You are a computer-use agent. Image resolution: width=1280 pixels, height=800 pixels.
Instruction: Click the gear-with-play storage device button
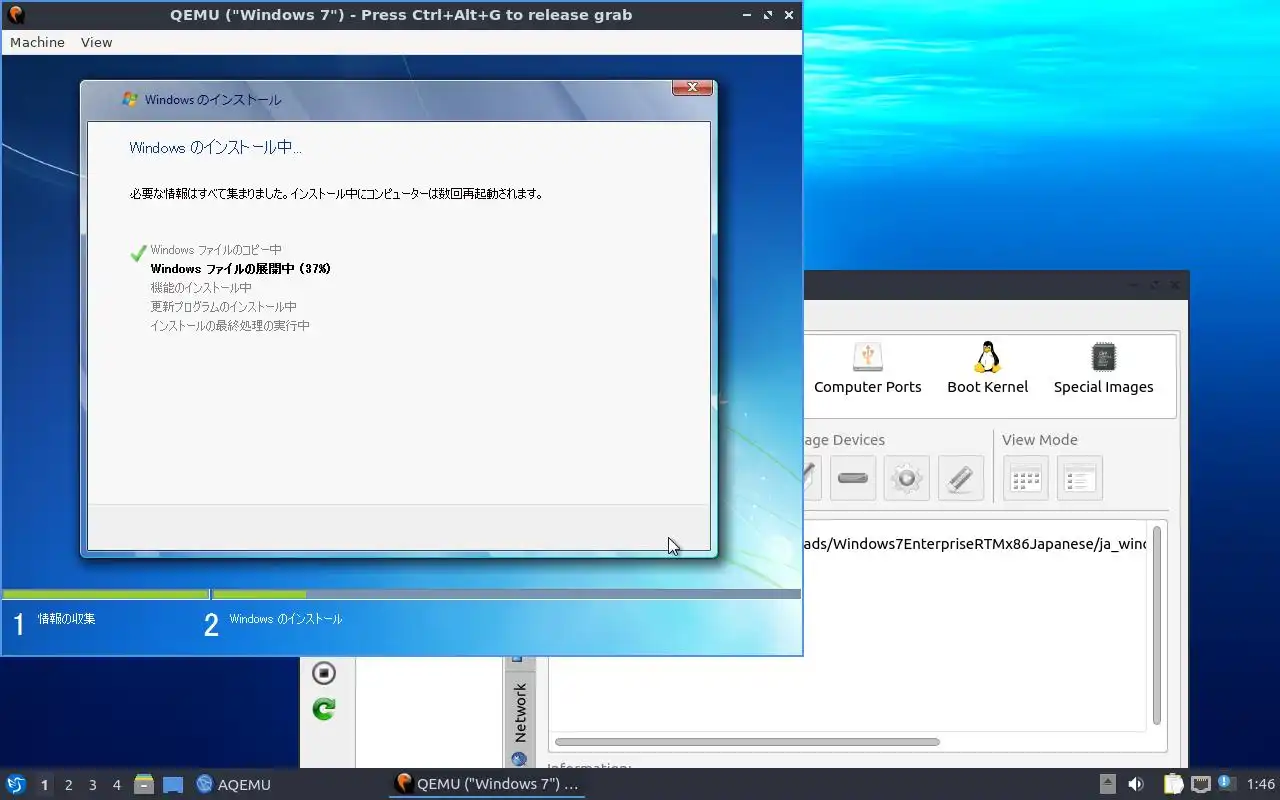pyautogui.click(x=907, y=478)
